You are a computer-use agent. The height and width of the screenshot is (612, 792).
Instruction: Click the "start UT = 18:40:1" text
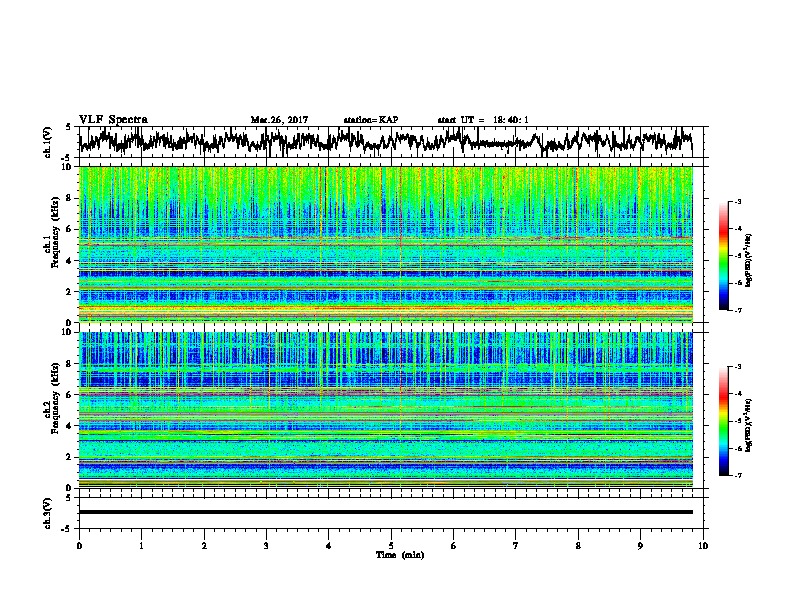point(483,120)
